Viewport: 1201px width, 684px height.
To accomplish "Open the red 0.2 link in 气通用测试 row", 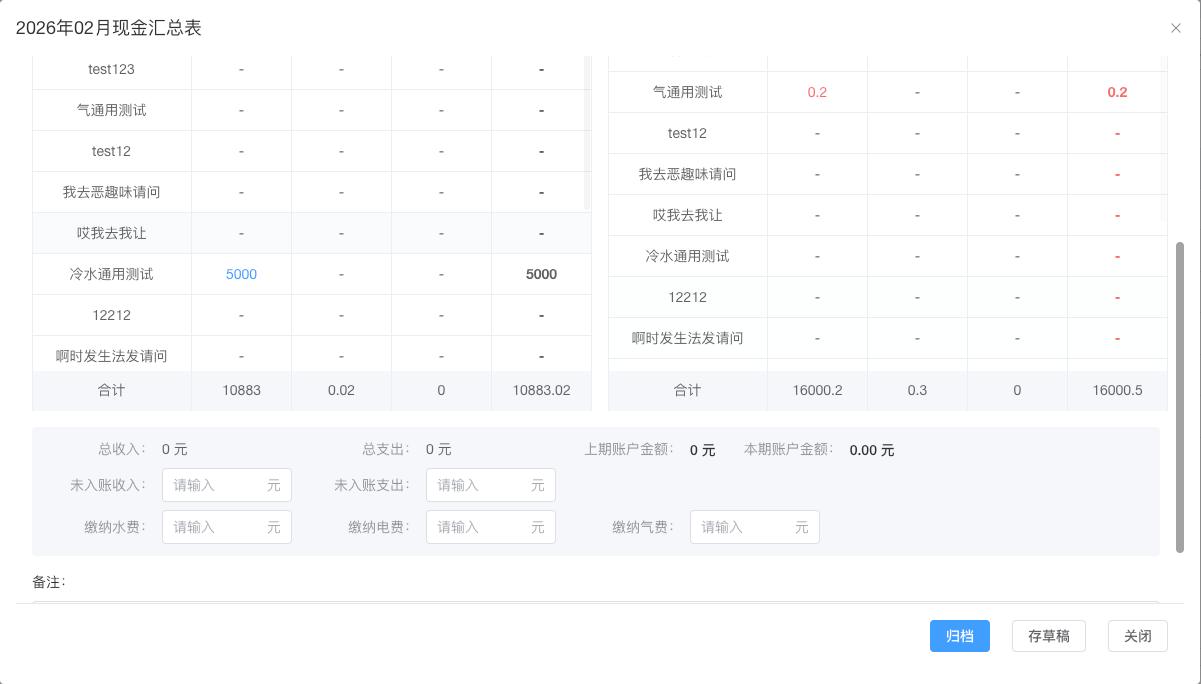I will 817,92.
